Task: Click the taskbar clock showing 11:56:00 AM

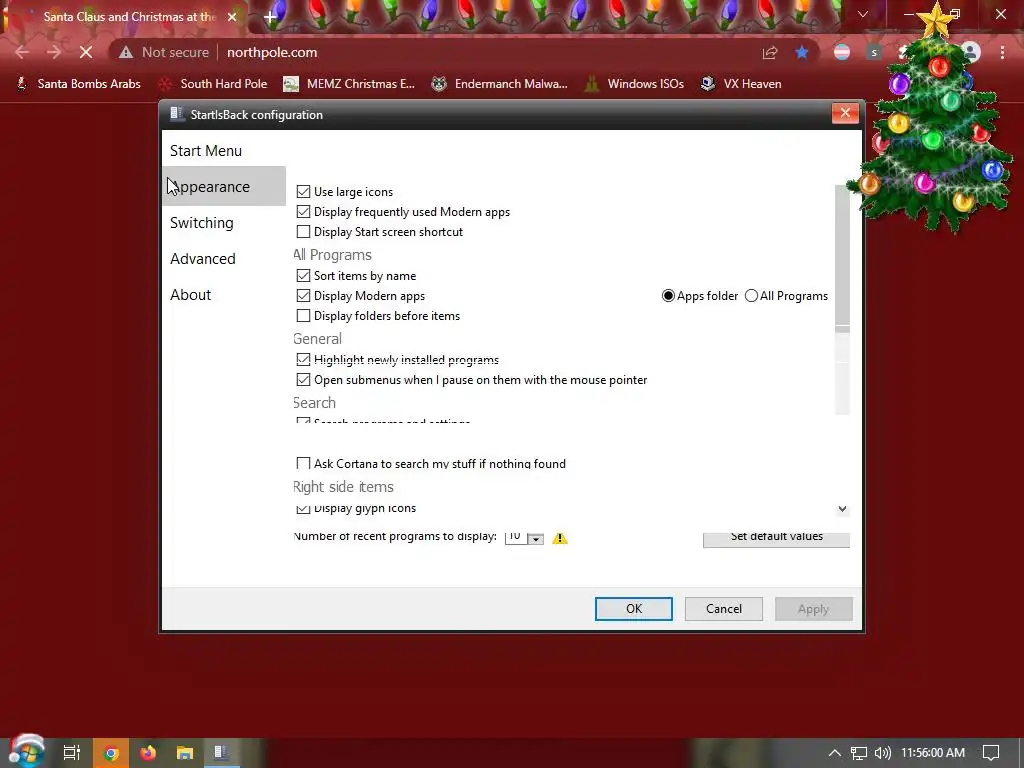Action: point(933,753)
